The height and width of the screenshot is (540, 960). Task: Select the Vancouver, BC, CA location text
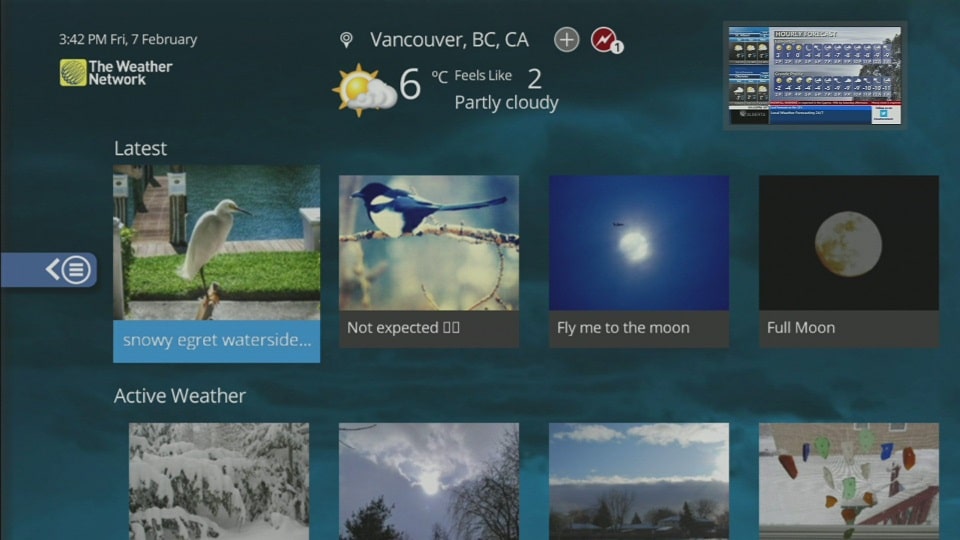449,40
